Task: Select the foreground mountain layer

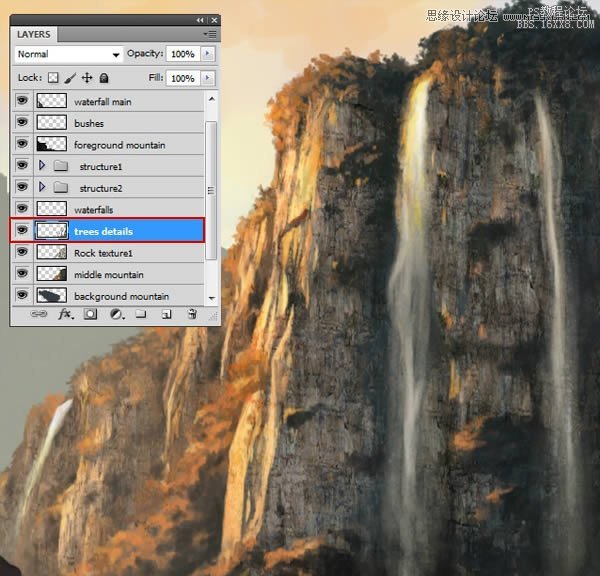Action: coord(108,144)
